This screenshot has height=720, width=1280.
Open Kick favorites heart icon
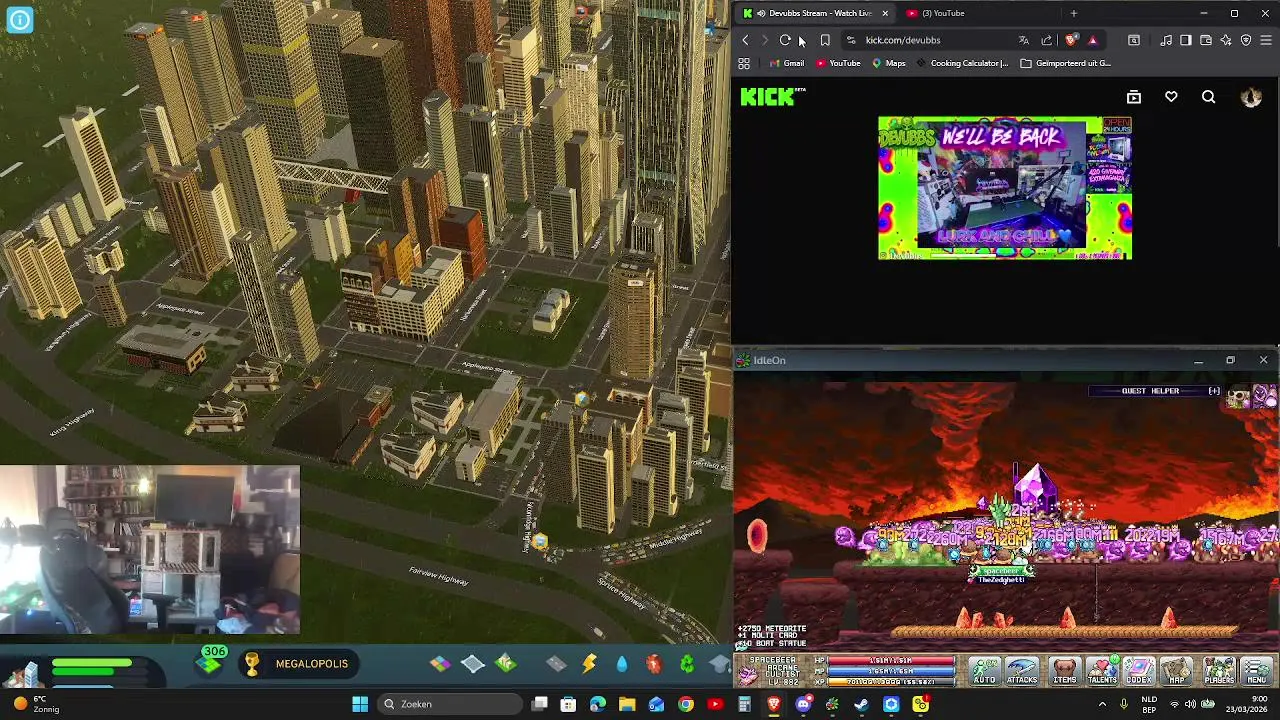(1171, 97)
